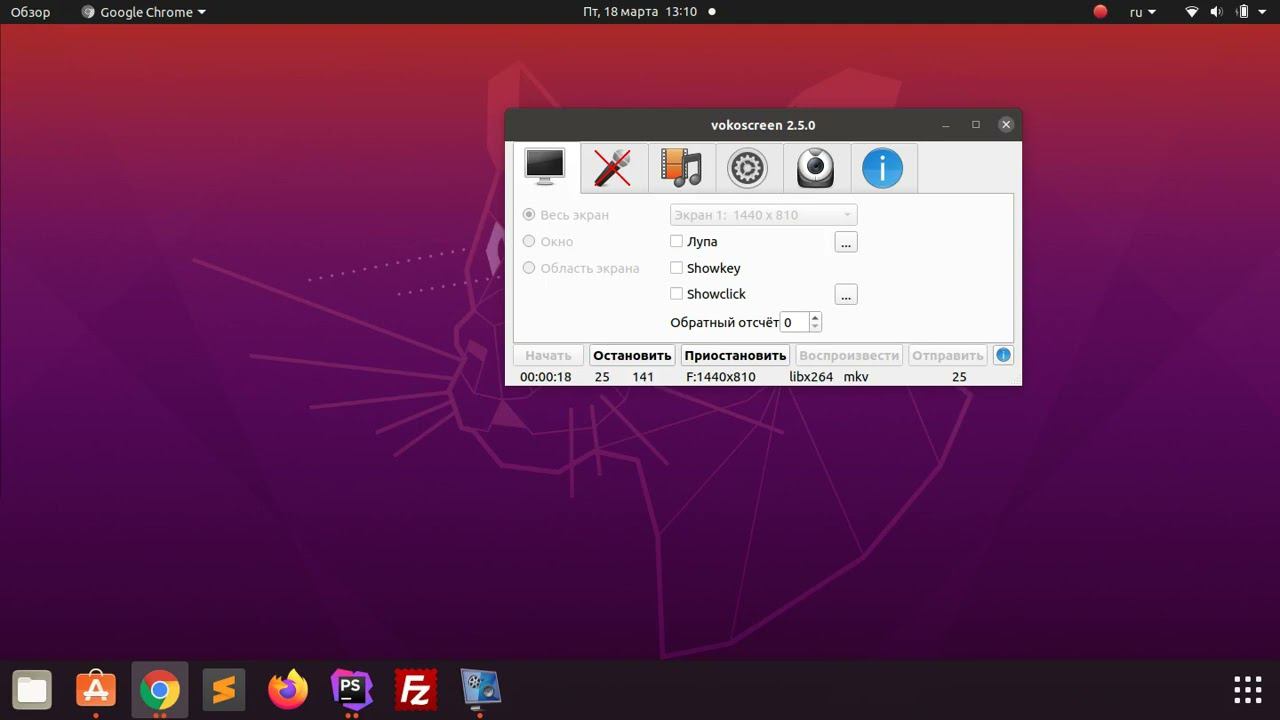Click the F:1440x810 resolution status text
1280x720 pixels.
721,377
